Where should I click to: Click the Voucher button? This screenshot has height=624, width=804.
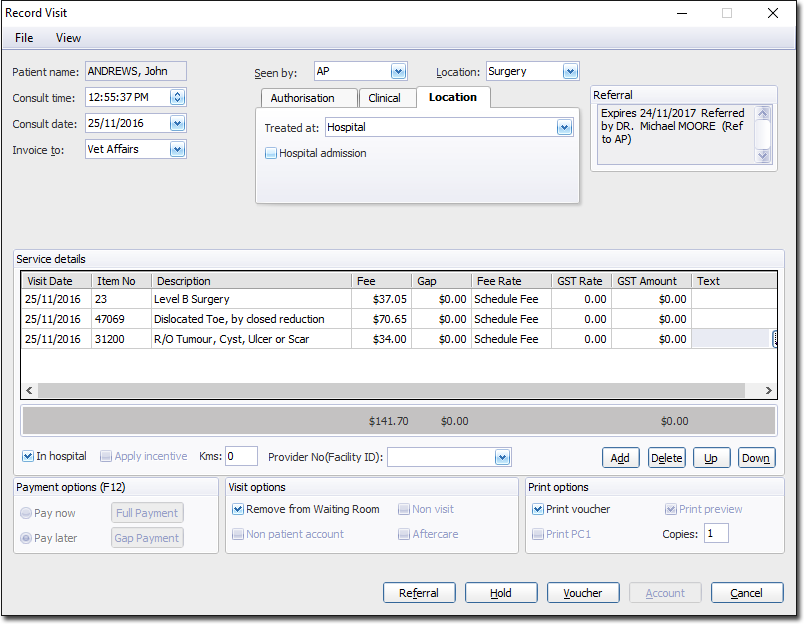[x=583, y=593]
